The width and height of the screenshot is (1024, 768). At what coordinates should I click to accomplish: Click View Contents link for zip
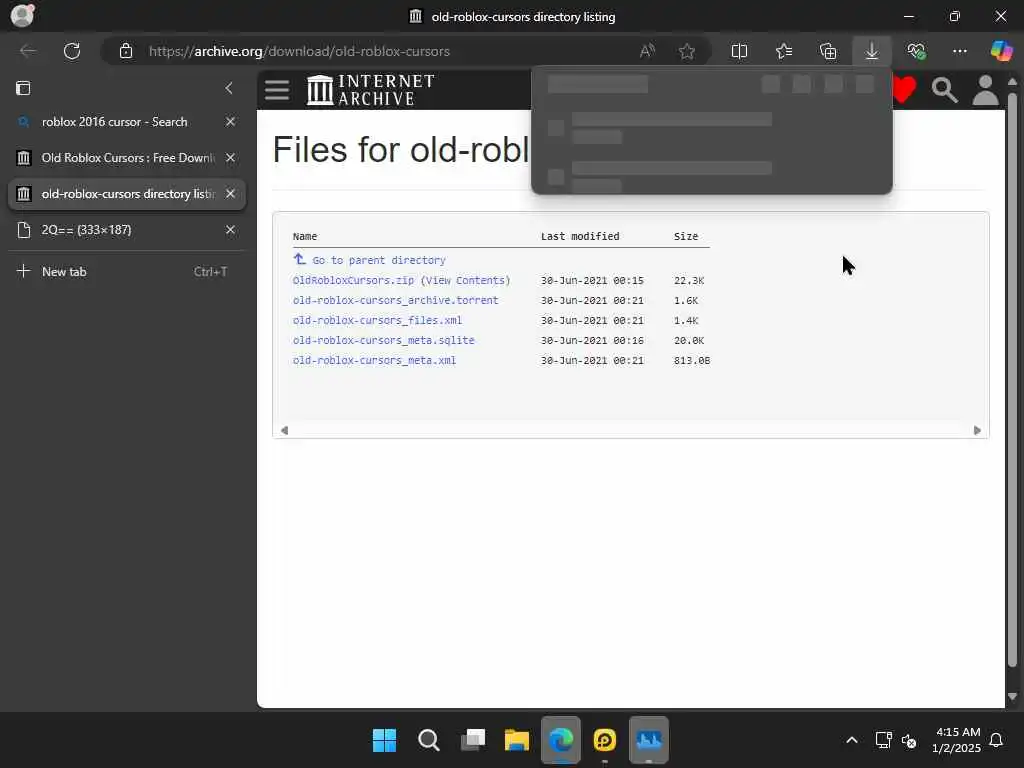pos(465,280)
